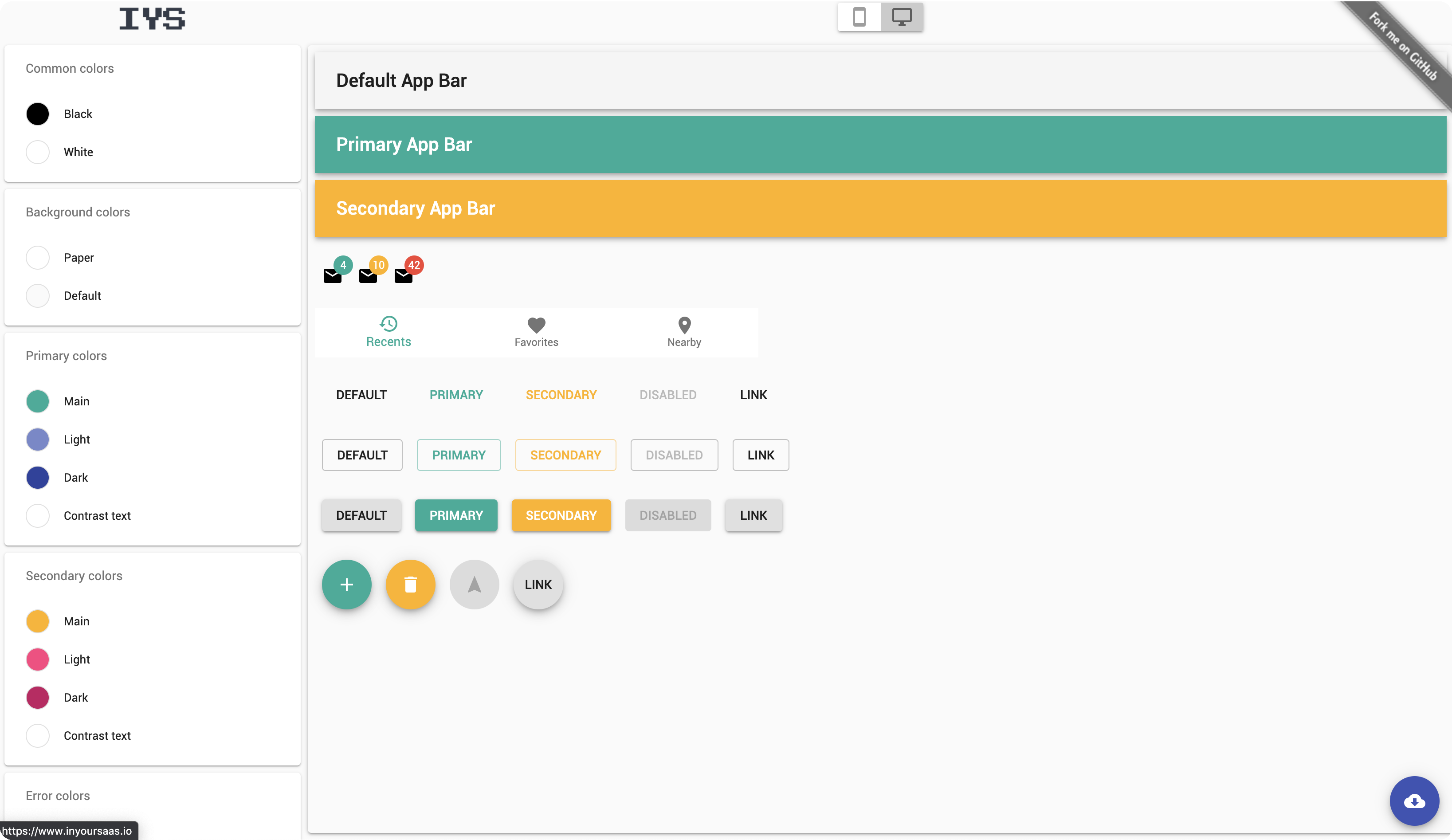Click the contained orange SECONDARY button

click(561, 515)
